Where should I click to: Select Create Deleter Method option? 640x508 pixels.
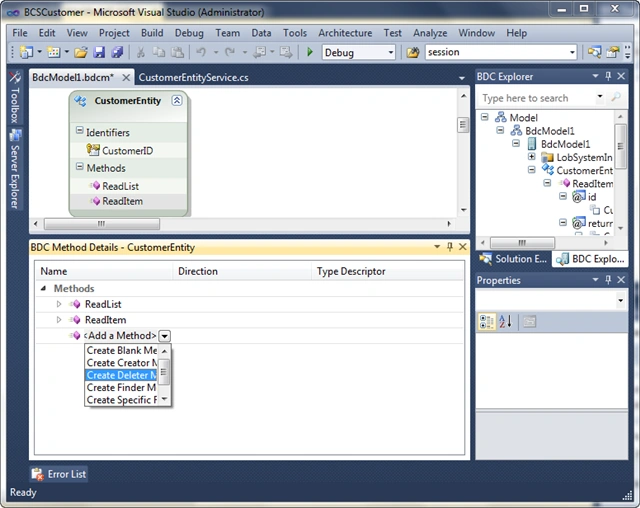click(x=121, y=375)
